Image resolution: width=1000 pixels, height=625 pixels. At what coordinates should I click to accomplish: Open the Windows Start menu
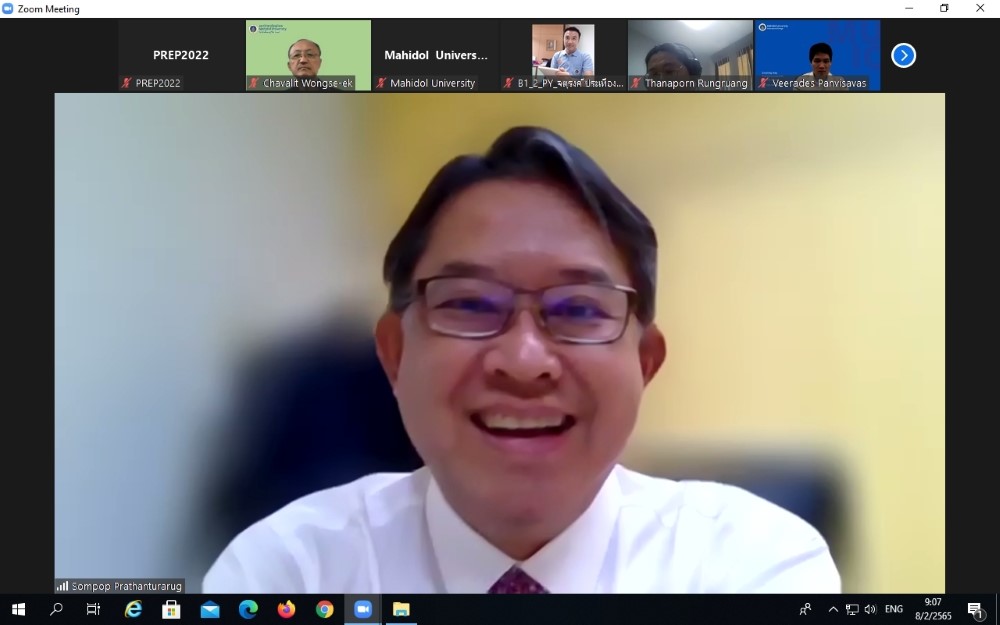click(18, 609)
